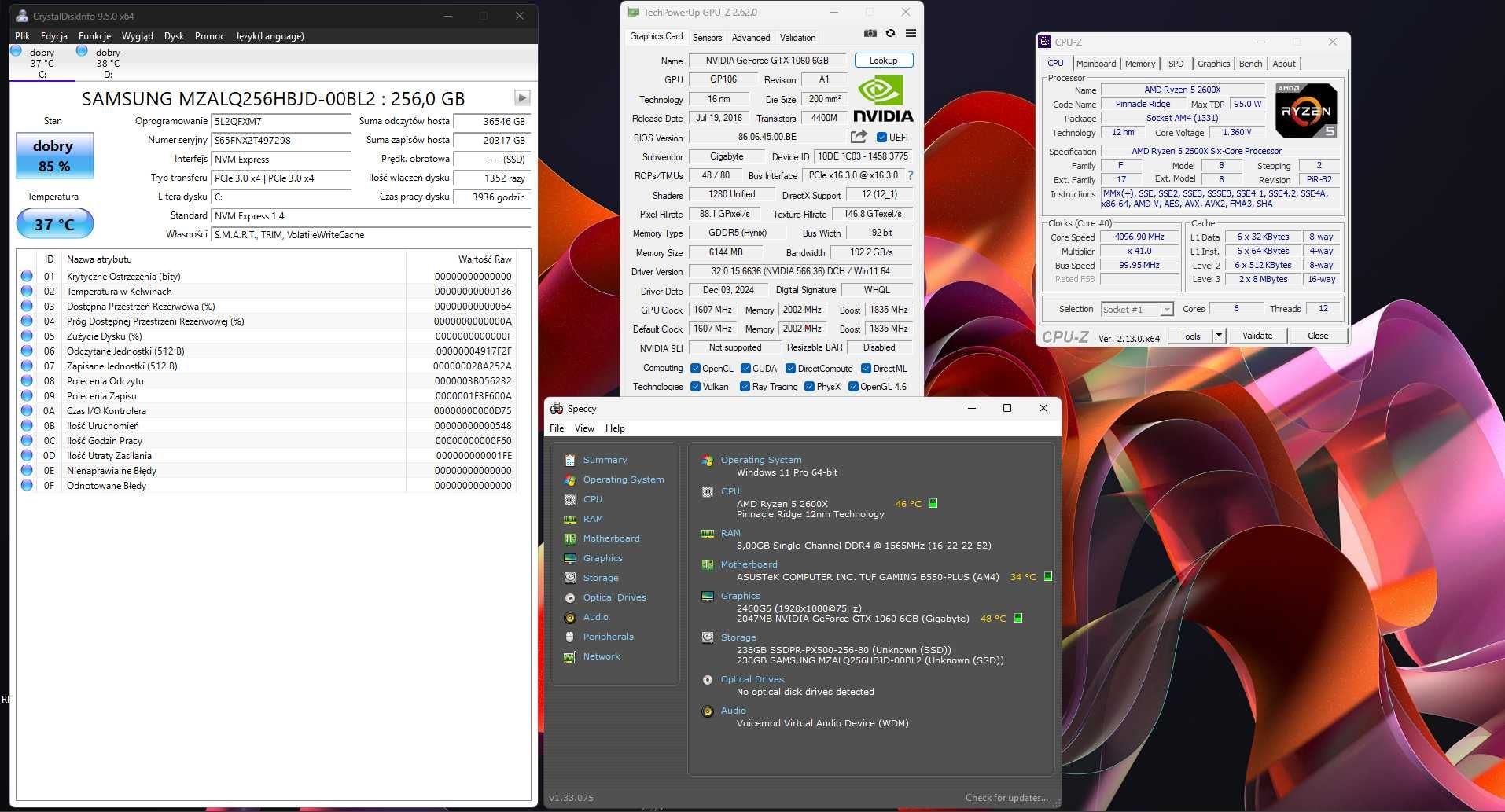Switch to the SPD tab in CPU-Z
Viewport: 1505px width, 812px height.
click(1176, 64)
